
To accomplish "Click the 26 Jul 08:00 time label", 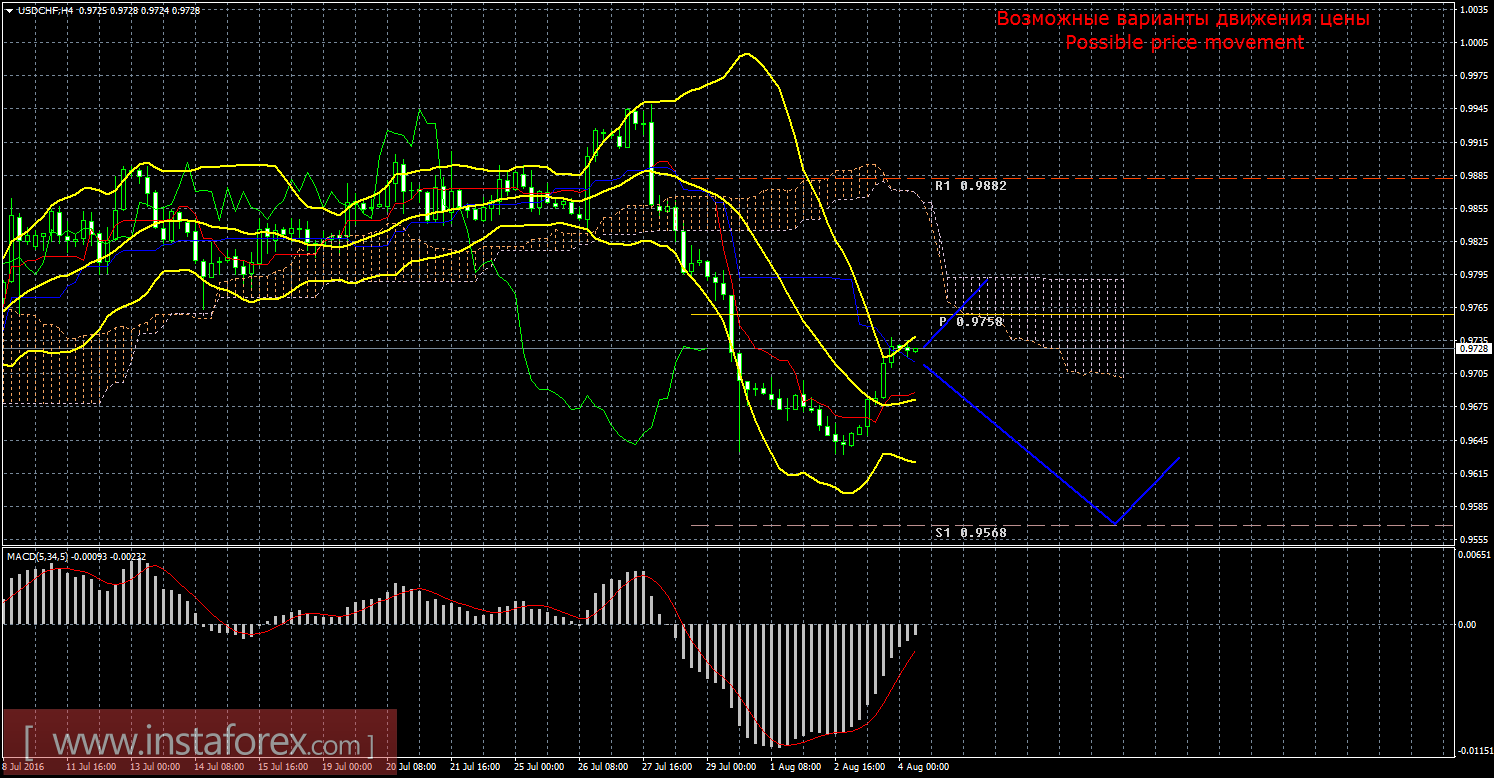I will click(x=603, y=768).
